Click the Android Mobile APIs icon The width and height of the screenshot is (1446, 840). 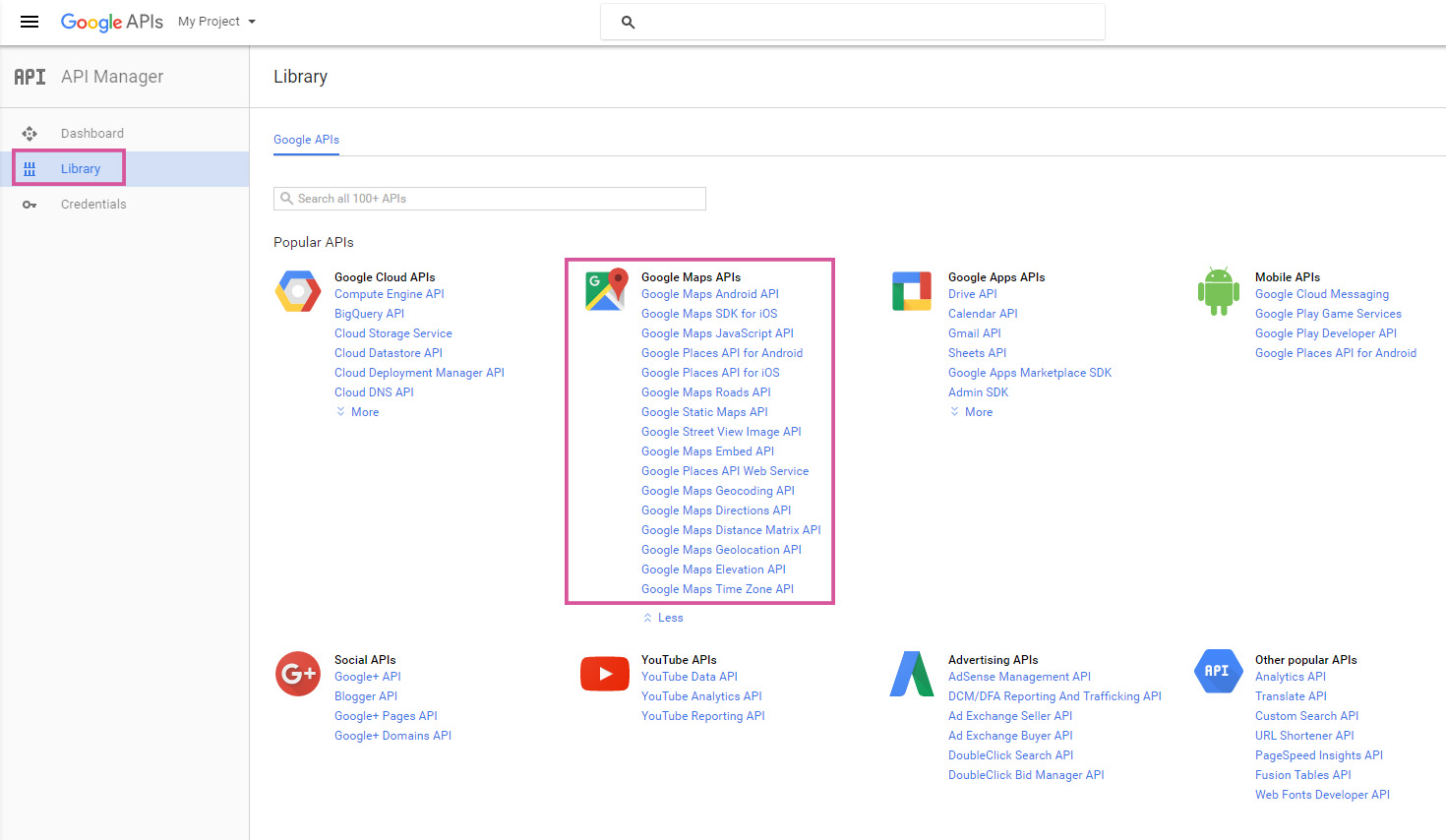(1219, 291)
